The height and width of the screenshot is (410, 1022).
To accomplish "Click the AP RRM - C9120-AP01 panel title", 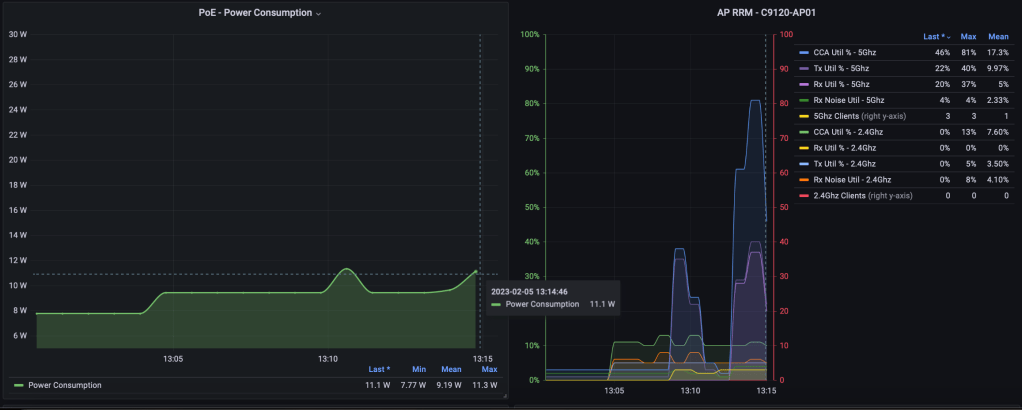I will pyautogui.click(x=766, y=12).
